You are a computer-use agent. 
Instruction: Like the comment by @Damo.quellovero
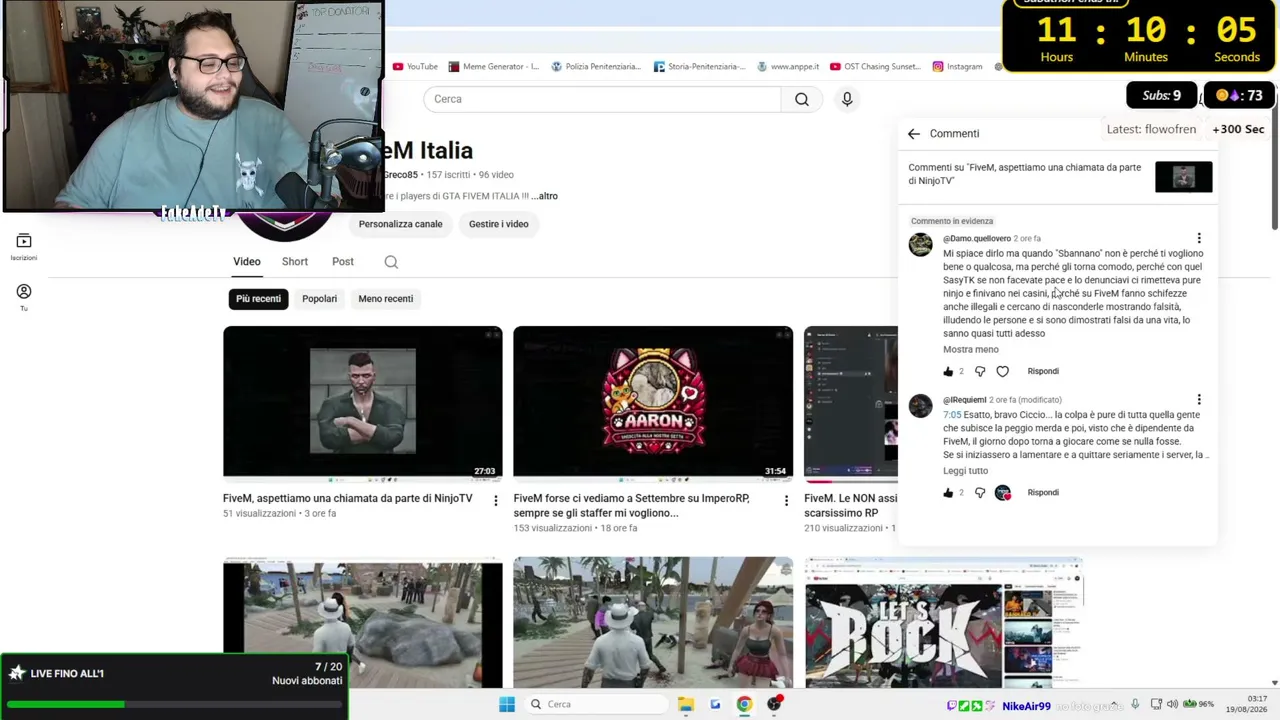coord(948,371)
